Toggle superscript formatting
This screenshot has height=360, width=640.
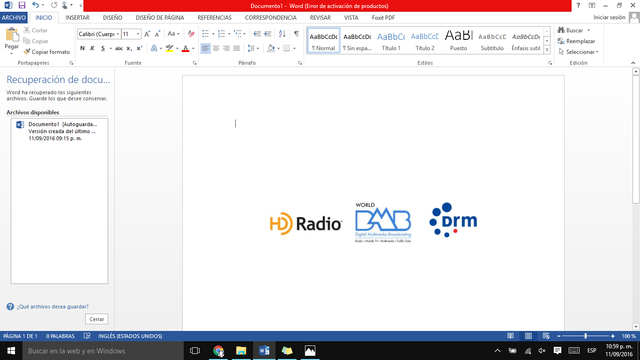click(x=139, y=48)
